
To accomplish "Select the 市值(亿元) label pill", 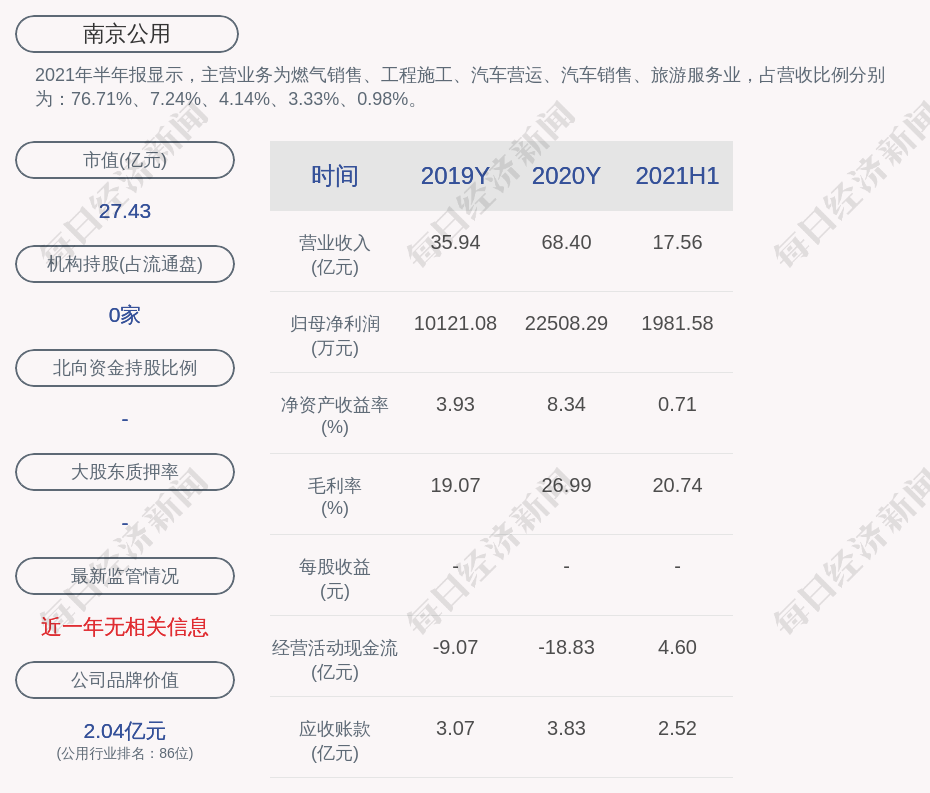I will click(x=125, y=160).
